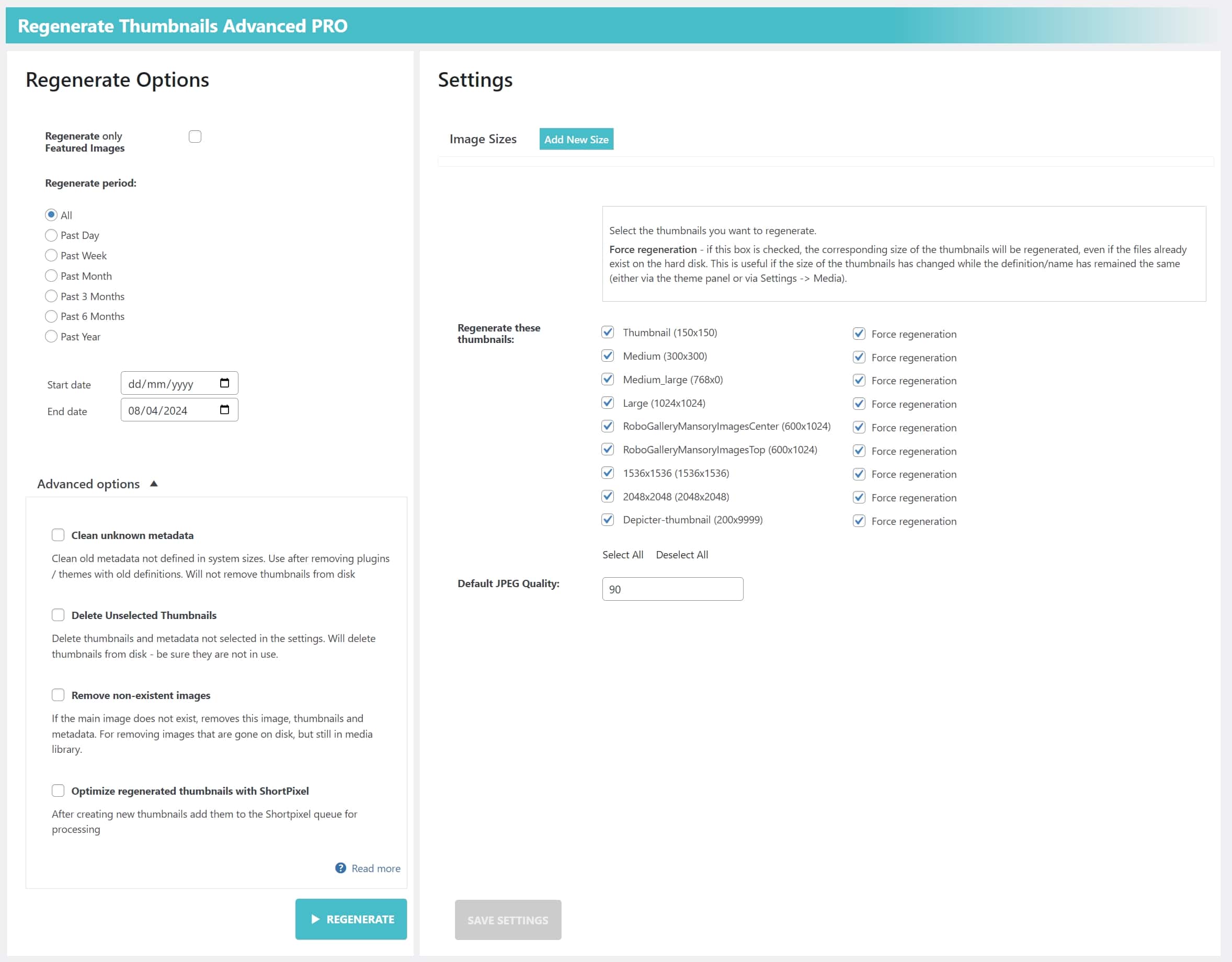Collapse Advanced options using the triangle arrow
This screenshot has height=962, width=1232.
coord(153,484)
